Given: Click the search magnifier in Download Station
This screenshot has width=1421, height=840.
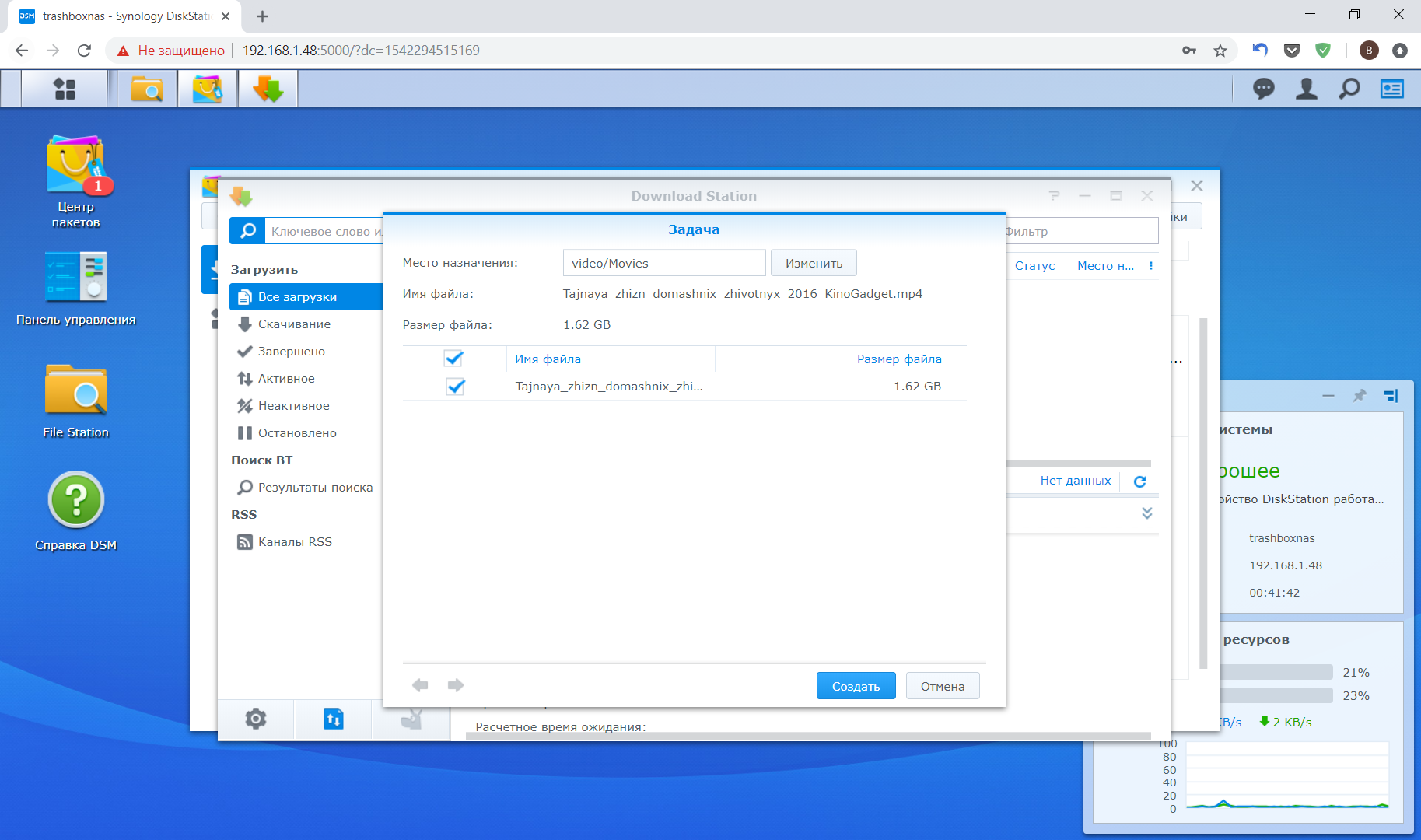Looking at the screenshot, I should tap(247, 231).
